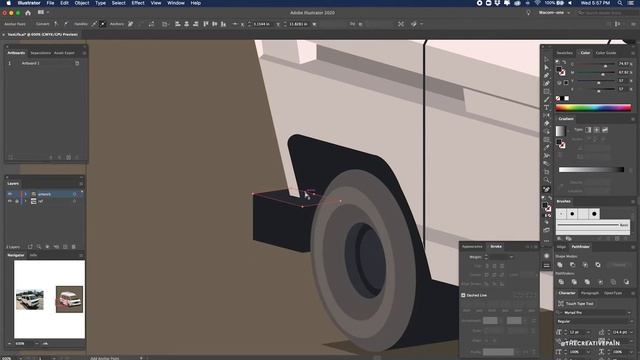Open Layers panel options menu

[x=81, y=184]
